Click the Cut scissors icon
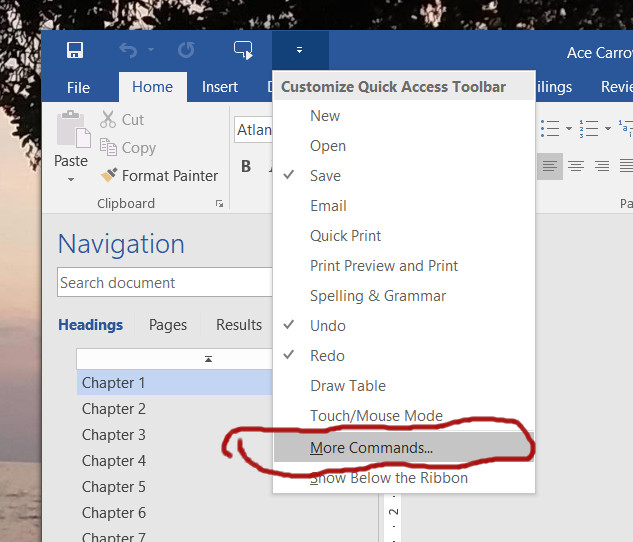Image resolution: width=633 pixels, height=542 pixels. tap(108, 120)
